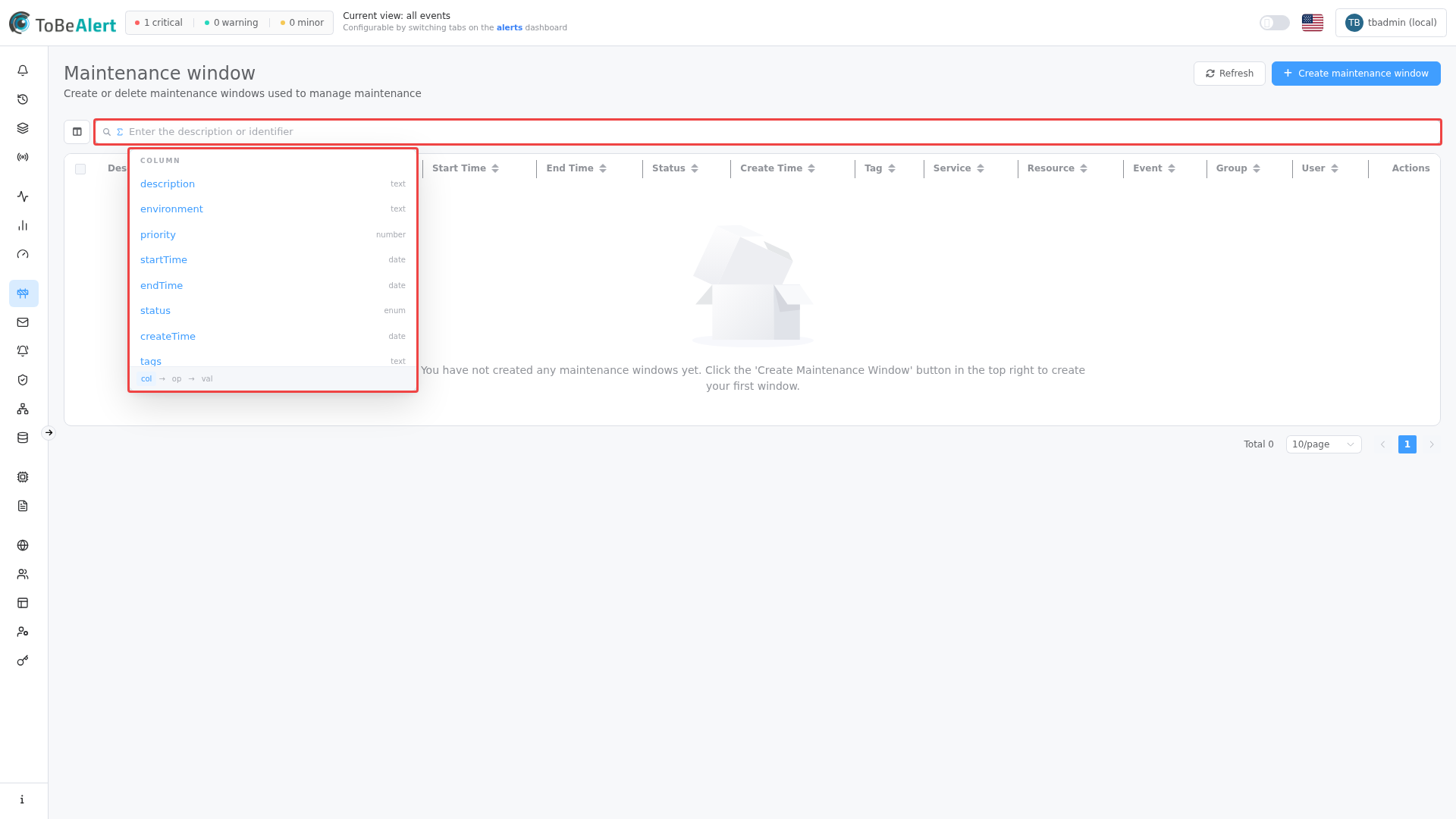This screenshot has height=819, width=1456.
Task: Open the broadcast signal icon in sidebar
Action: 23,157
